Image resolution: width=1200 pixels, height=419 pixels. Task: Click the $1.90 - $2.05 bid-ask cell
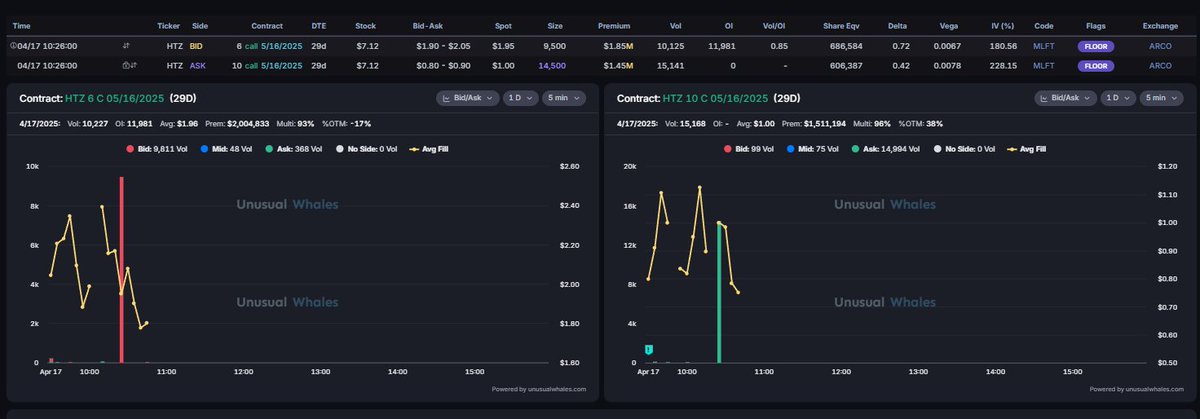(441, 46)
